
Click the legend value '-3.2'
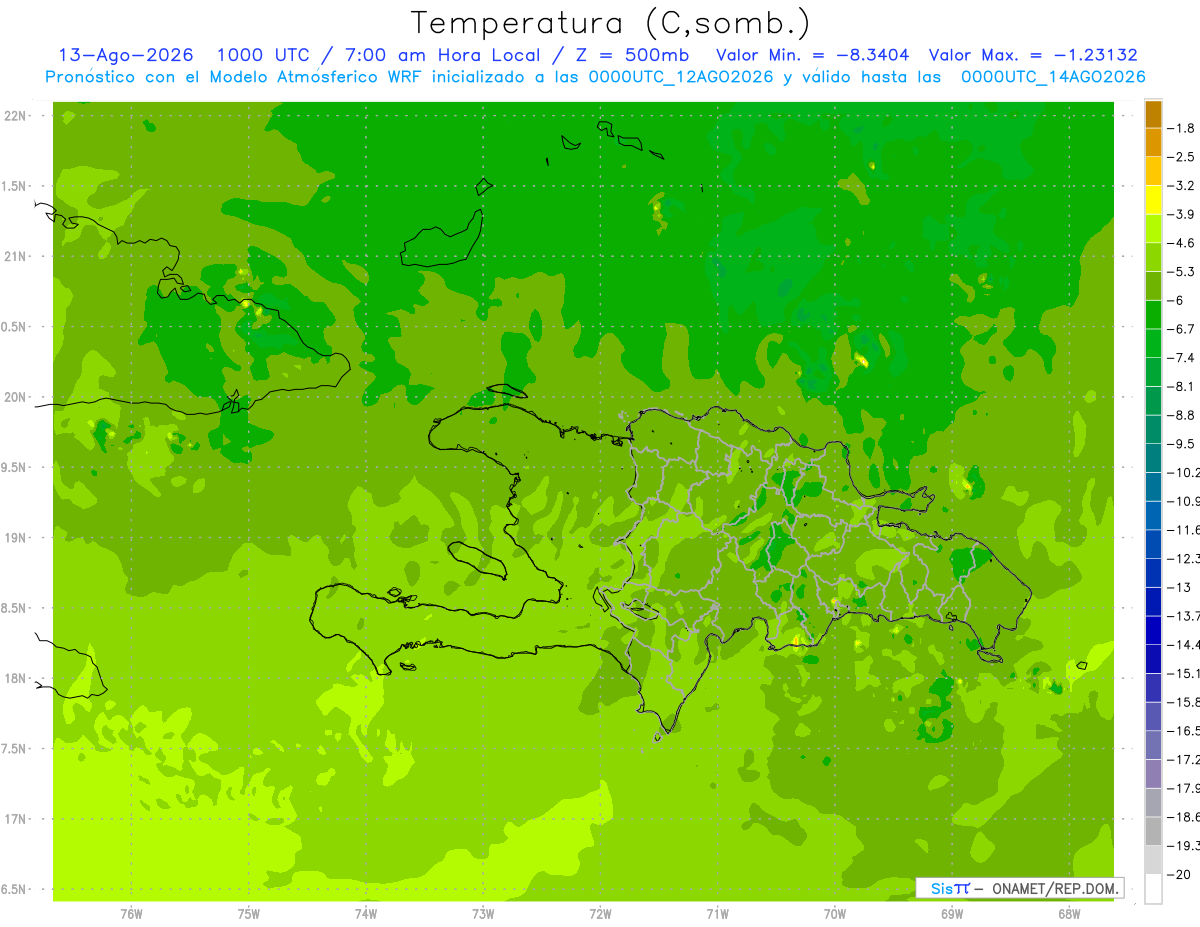click(x=1181, y=186)
